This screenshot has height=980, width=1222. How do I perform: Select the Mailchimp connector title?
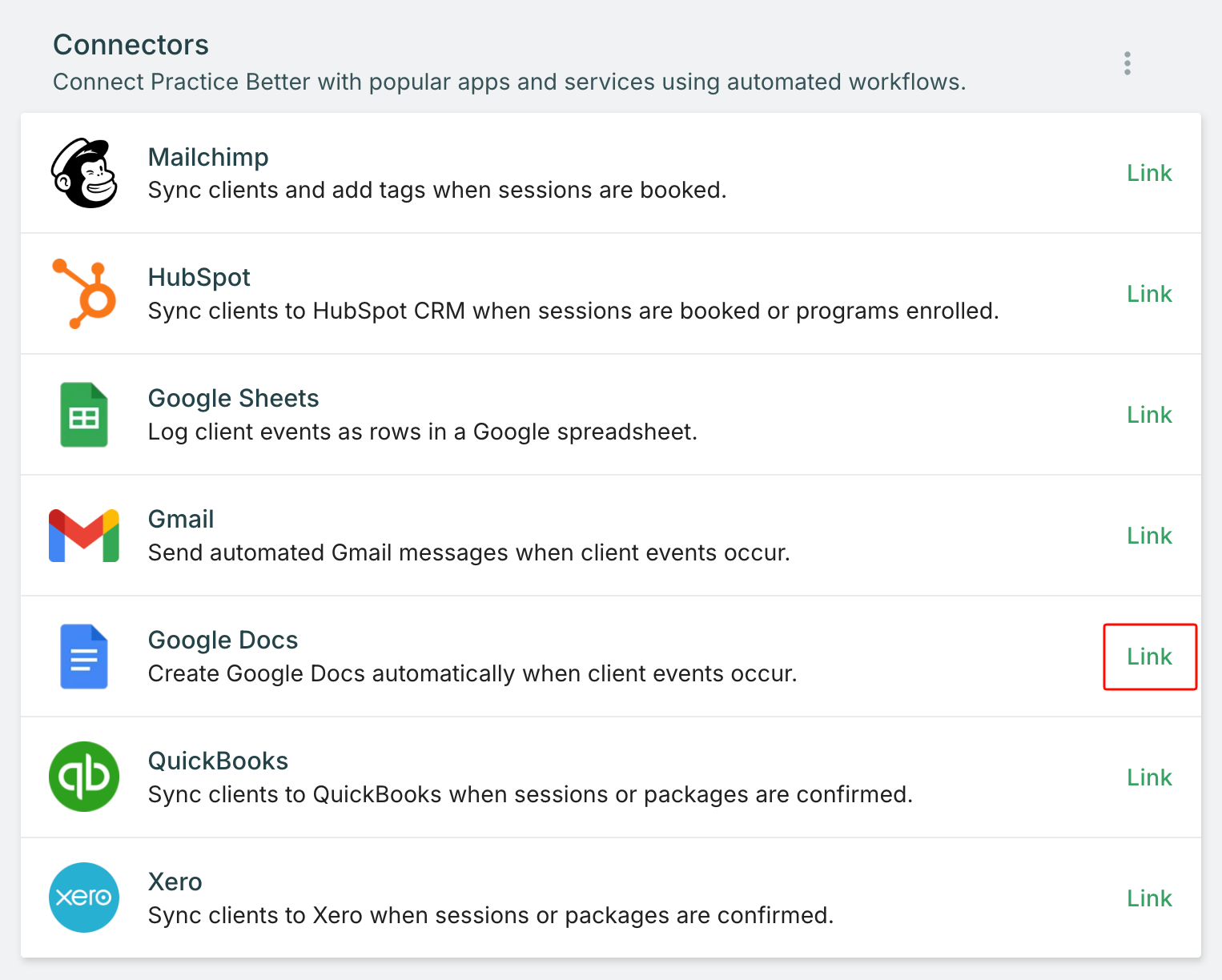[208, 157]
